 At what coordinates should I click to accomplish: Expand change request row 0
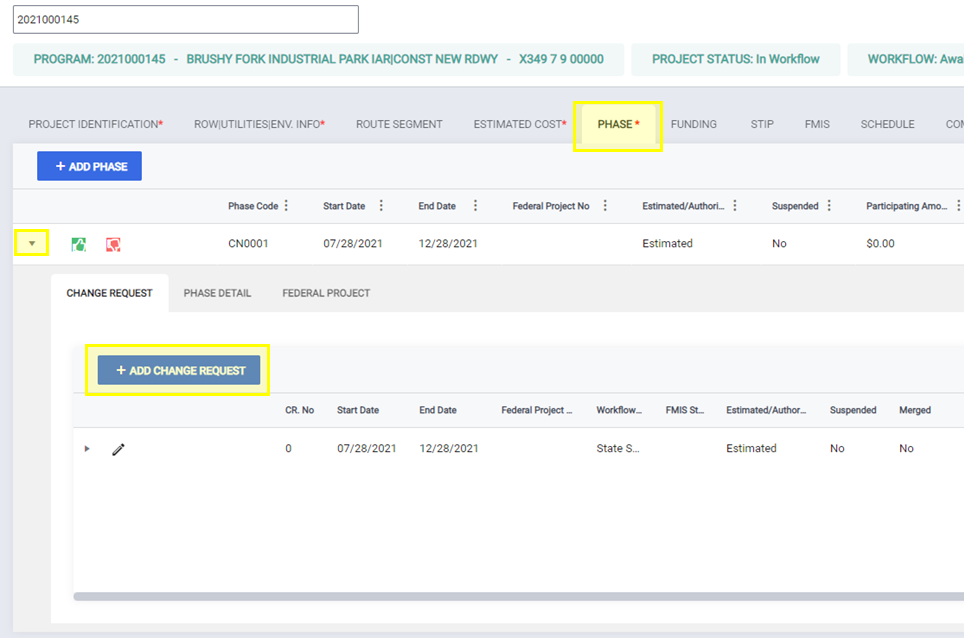point(87,449)
